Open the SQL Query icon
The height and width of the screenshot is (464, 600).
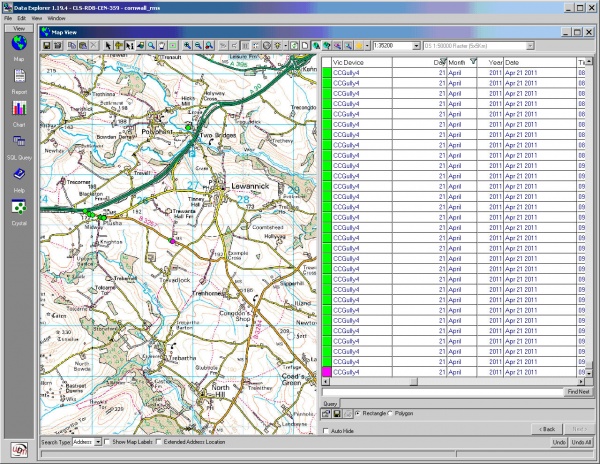click(18, 142)
